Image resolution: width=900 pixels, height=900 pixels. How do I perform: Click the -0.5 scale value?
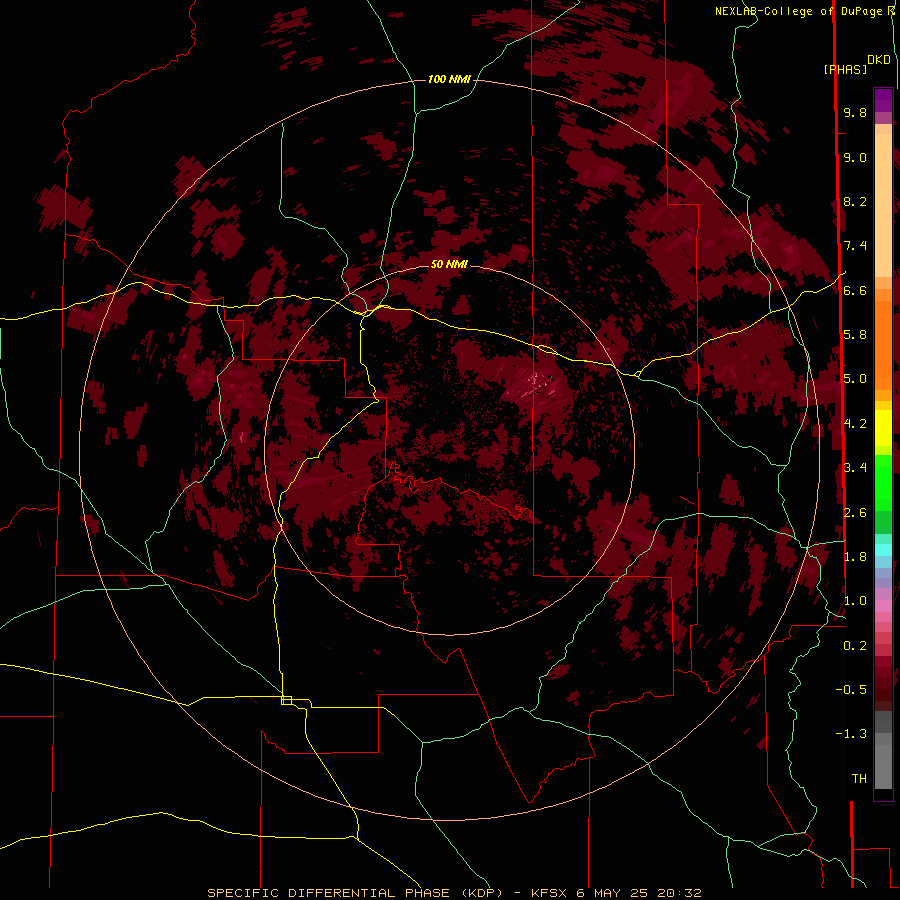(x=851, y=690)
